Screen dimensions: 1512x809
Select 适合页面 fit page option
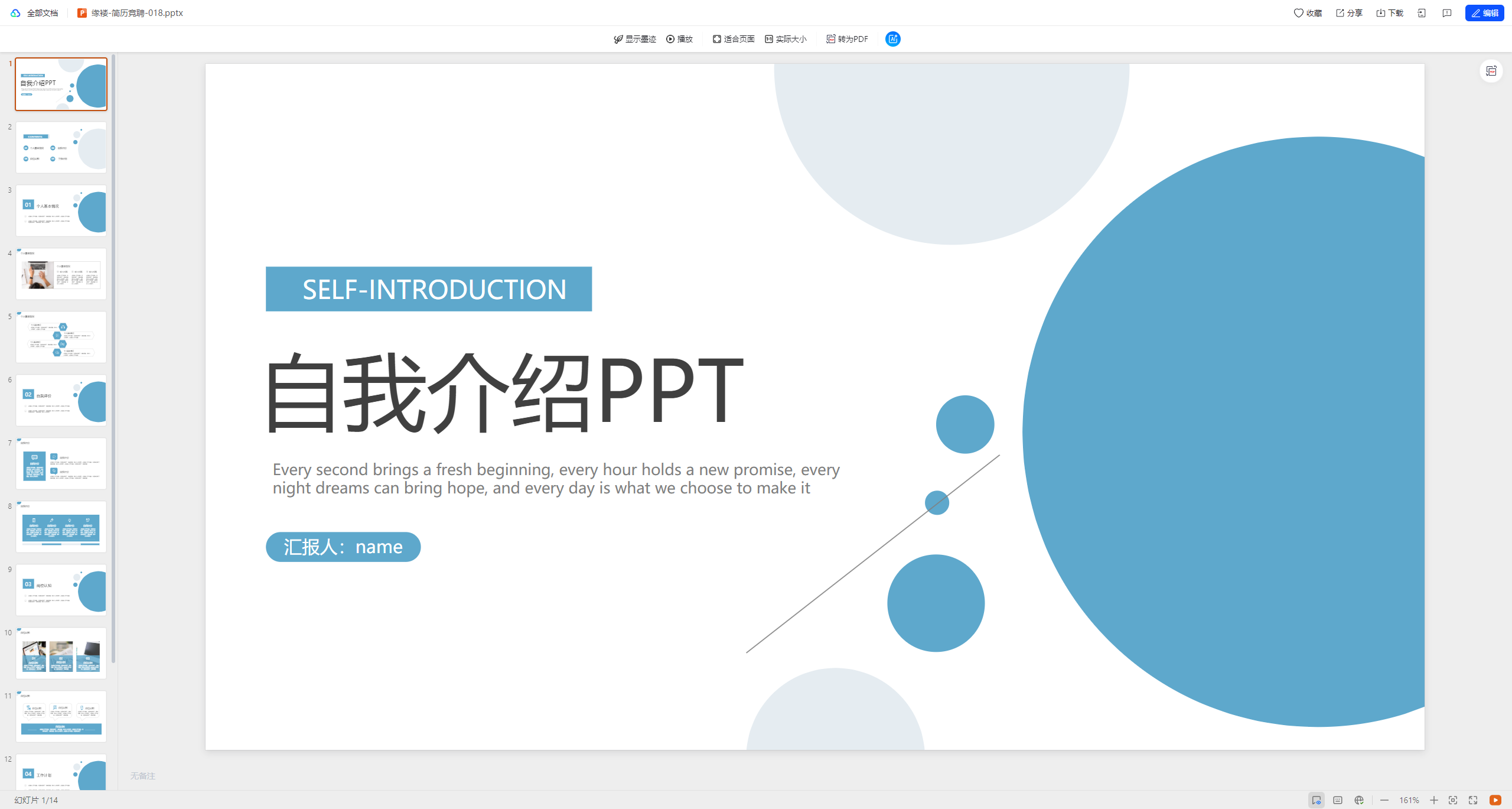(x=734, y=39)
